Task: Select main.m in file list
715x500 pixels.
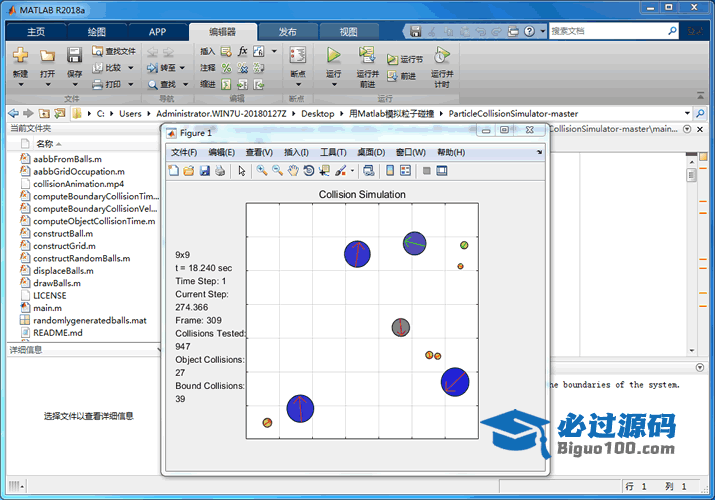Action: [x=47, y=308]
